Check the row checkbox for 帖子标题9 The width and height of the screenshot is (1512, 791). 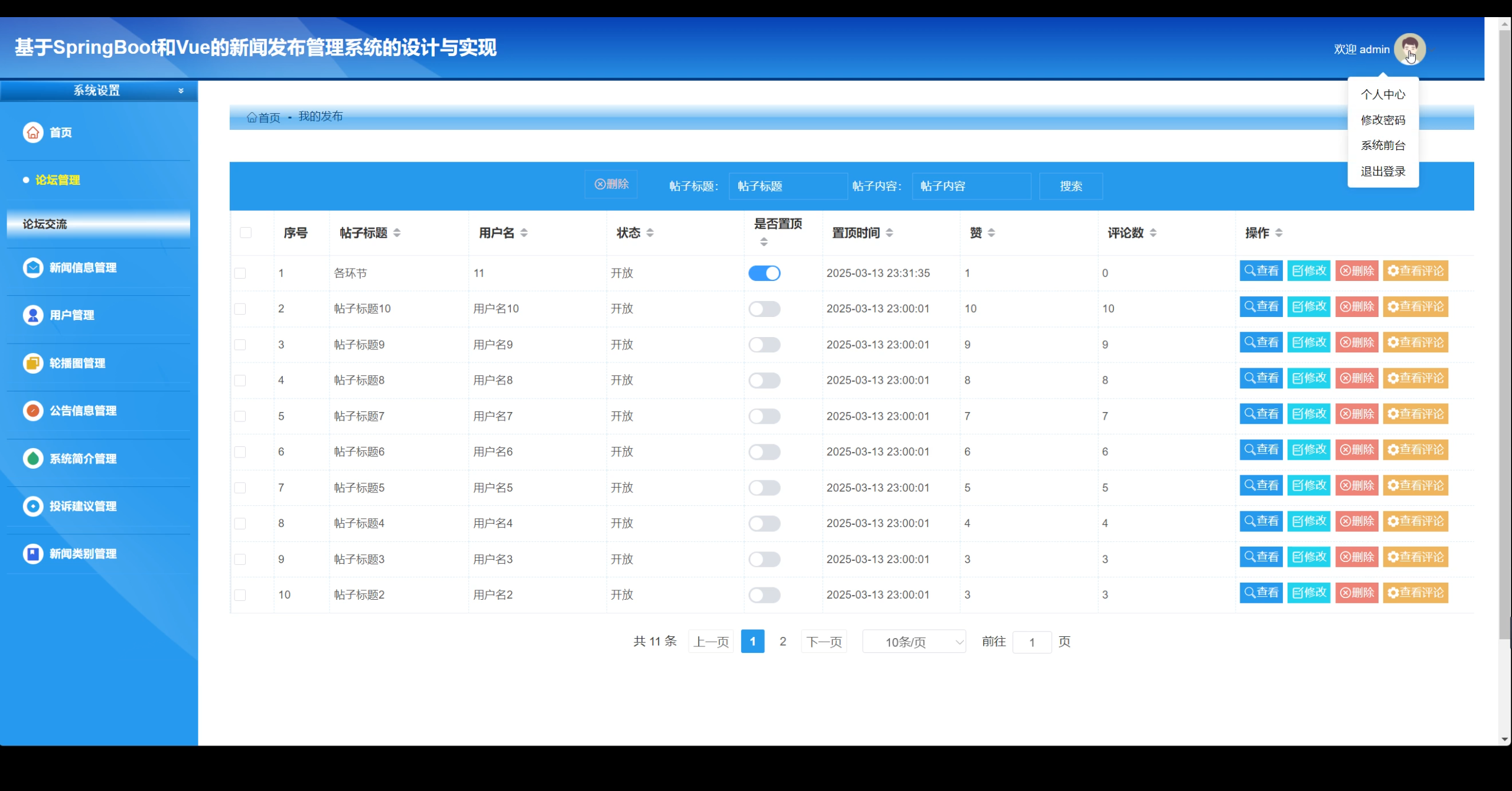point(240,345)
